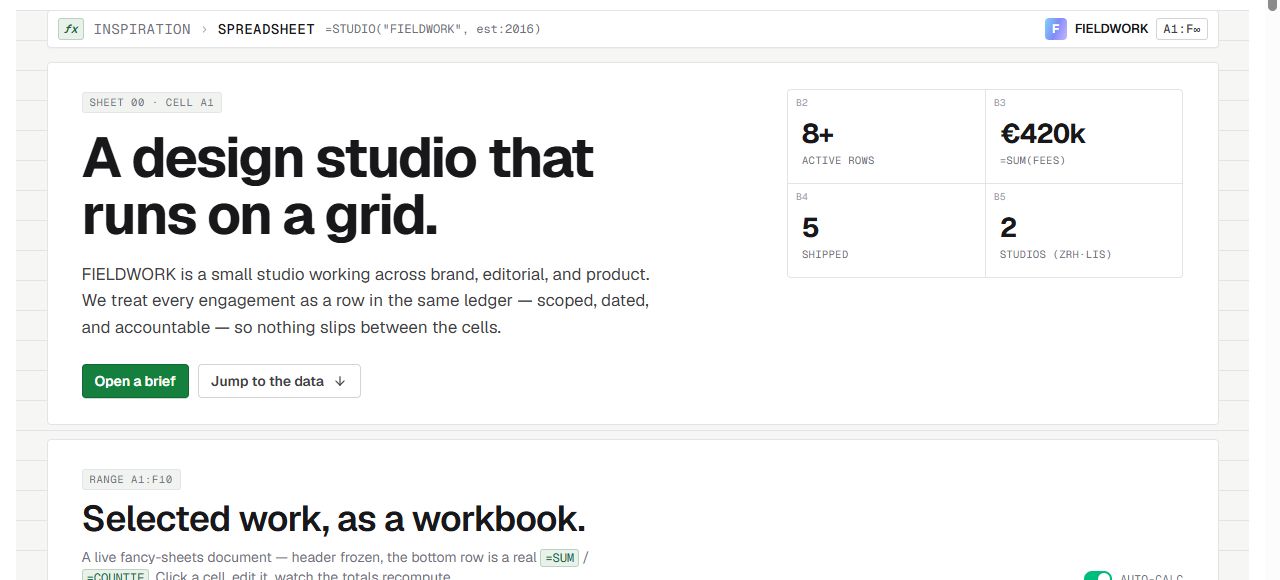The image size is (1280, 580).
Task: Click the FIELDWORK logo badge
Action: 1056,29
